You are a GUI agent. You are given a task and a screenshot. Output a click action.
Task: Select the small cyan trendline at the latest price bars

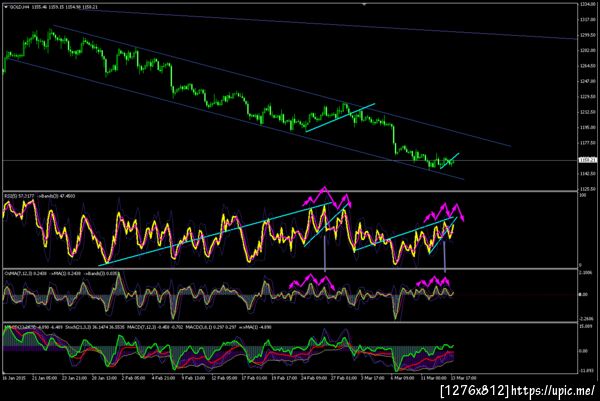(x=450, y=161)
